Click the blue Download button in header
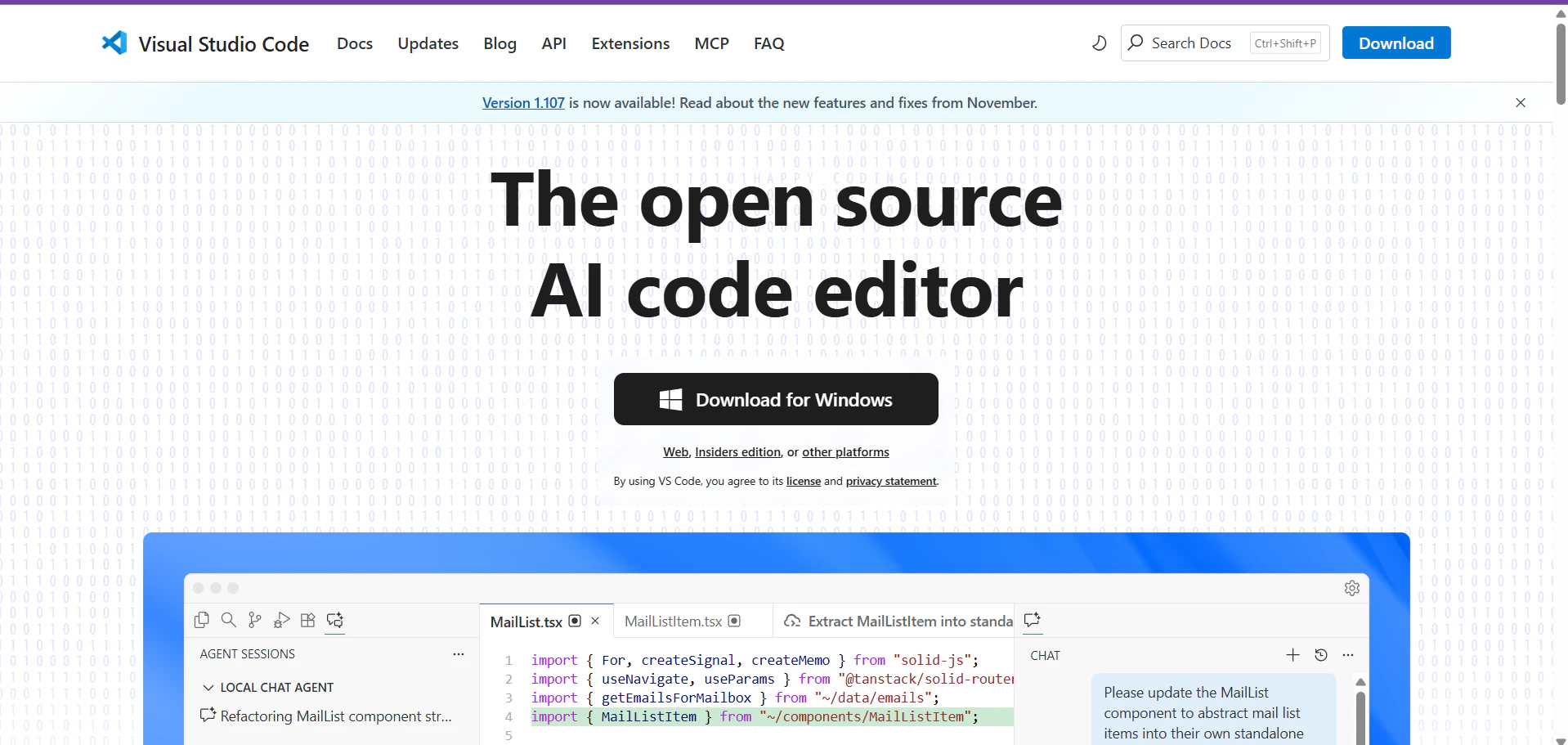Image resolution: width=1568 pixels, height=745 pixels. [1396, 43]
